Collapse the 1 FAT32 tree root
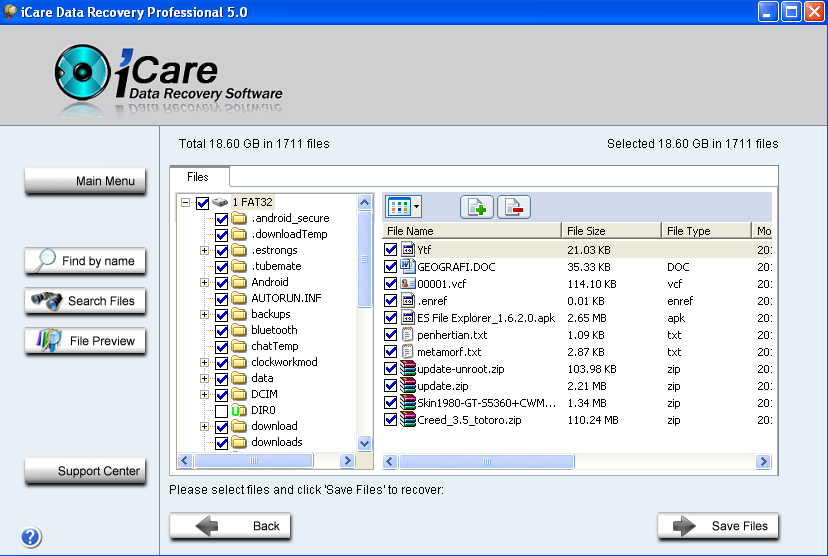The width and height of the screenshot is (828, 556). coord(185,202)
